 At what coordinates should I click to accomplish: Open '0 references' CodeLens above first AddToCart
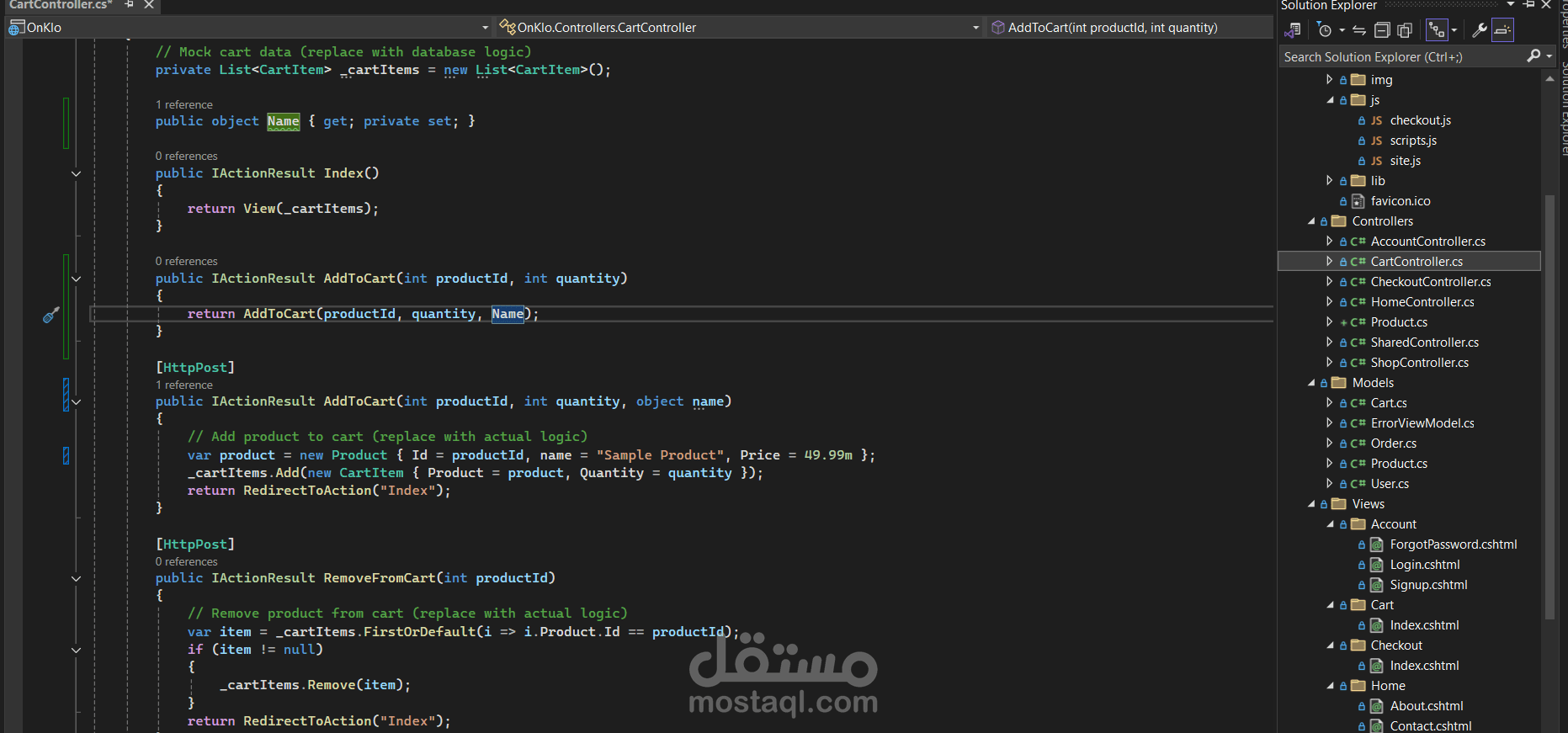[x=186, y=261]
